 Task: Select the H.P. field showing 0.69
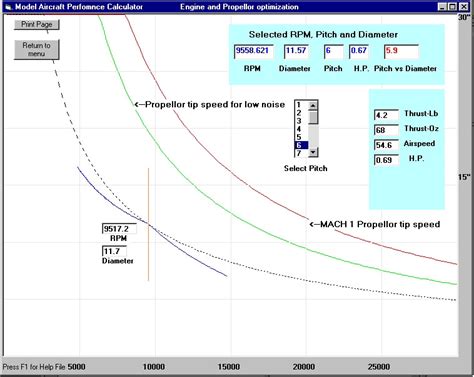coord(386,160)
